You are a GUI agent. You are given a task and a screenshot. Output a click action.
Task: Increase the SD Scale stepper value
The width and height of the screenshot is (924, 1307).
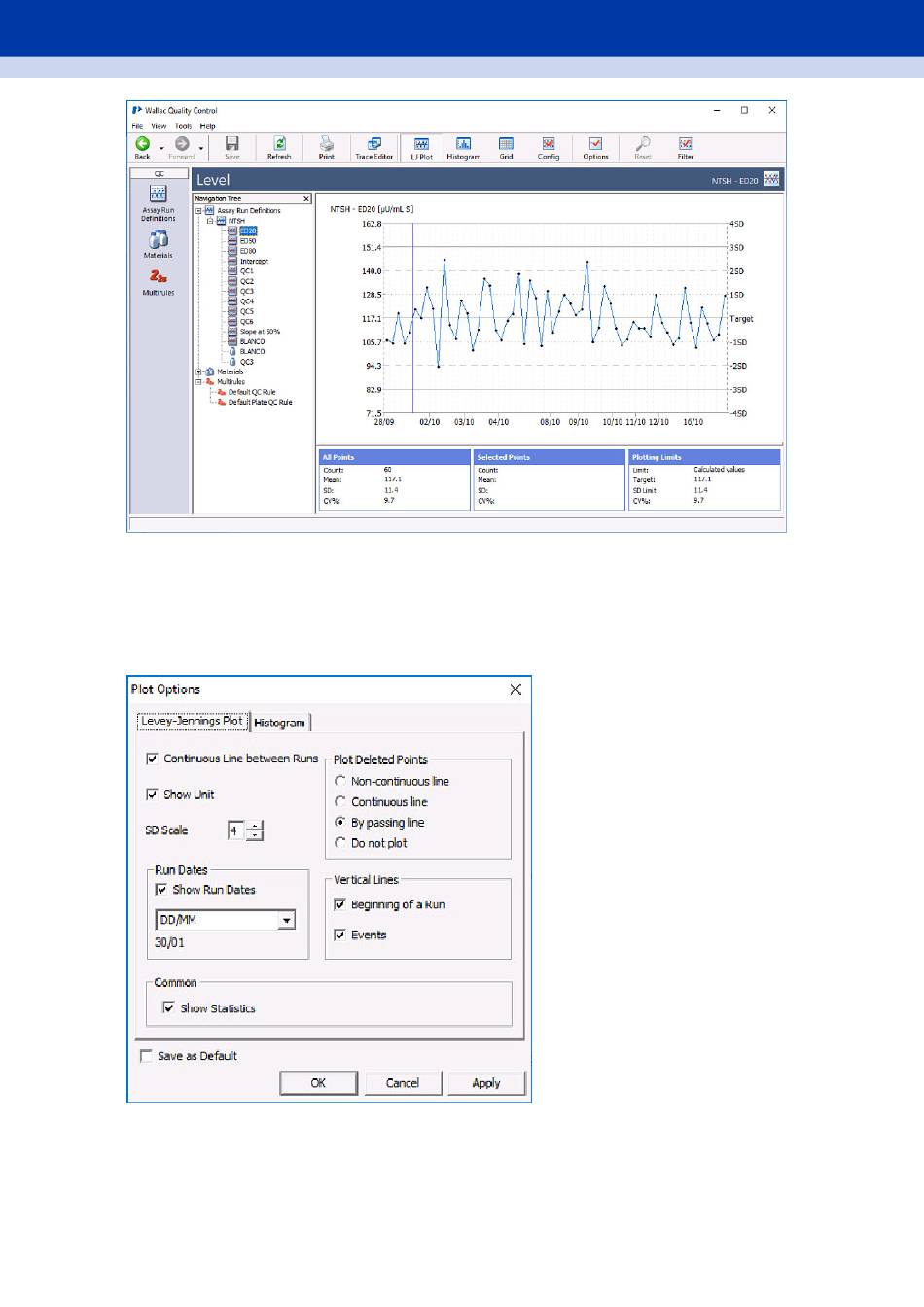pos(255,826)
